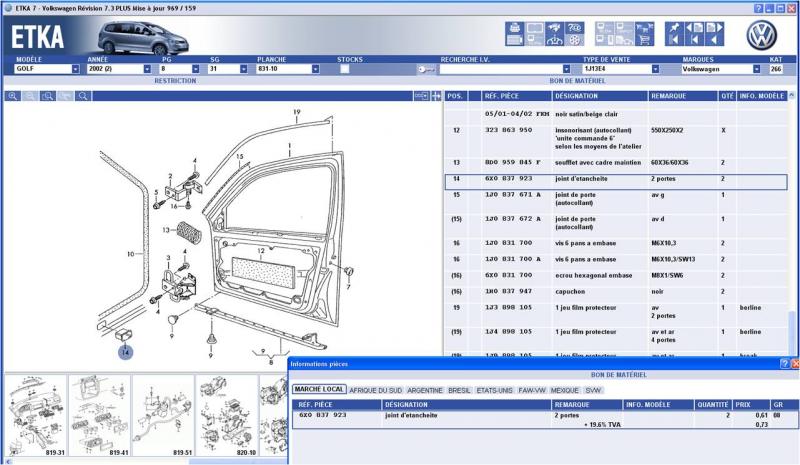The image size is (800, 465).
Task: Open the MODÈLE dropdown showing GOLF
Action: click(x=76, y=69)
